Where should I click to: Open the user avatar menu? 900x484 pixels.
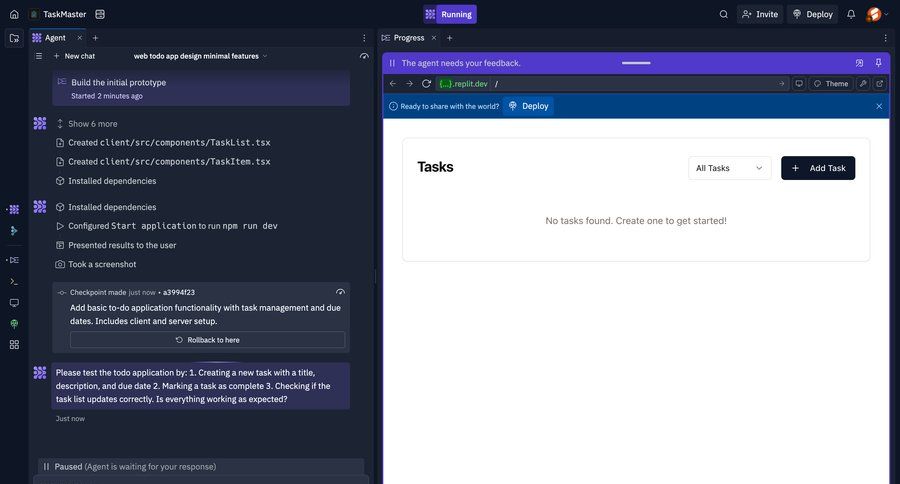(x=877, y=14)
